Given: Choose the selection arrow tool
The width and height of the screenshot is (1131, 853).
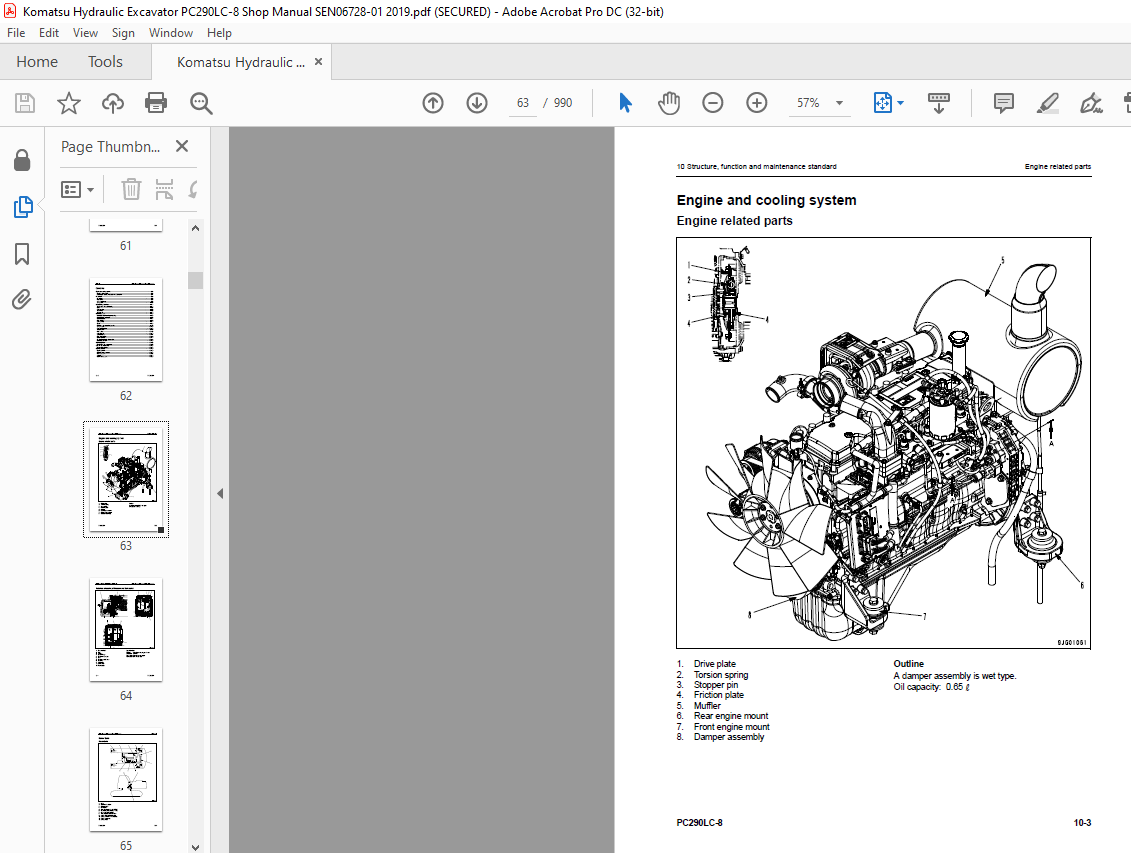Looking at the screenshot, I should tap(625, 103).
